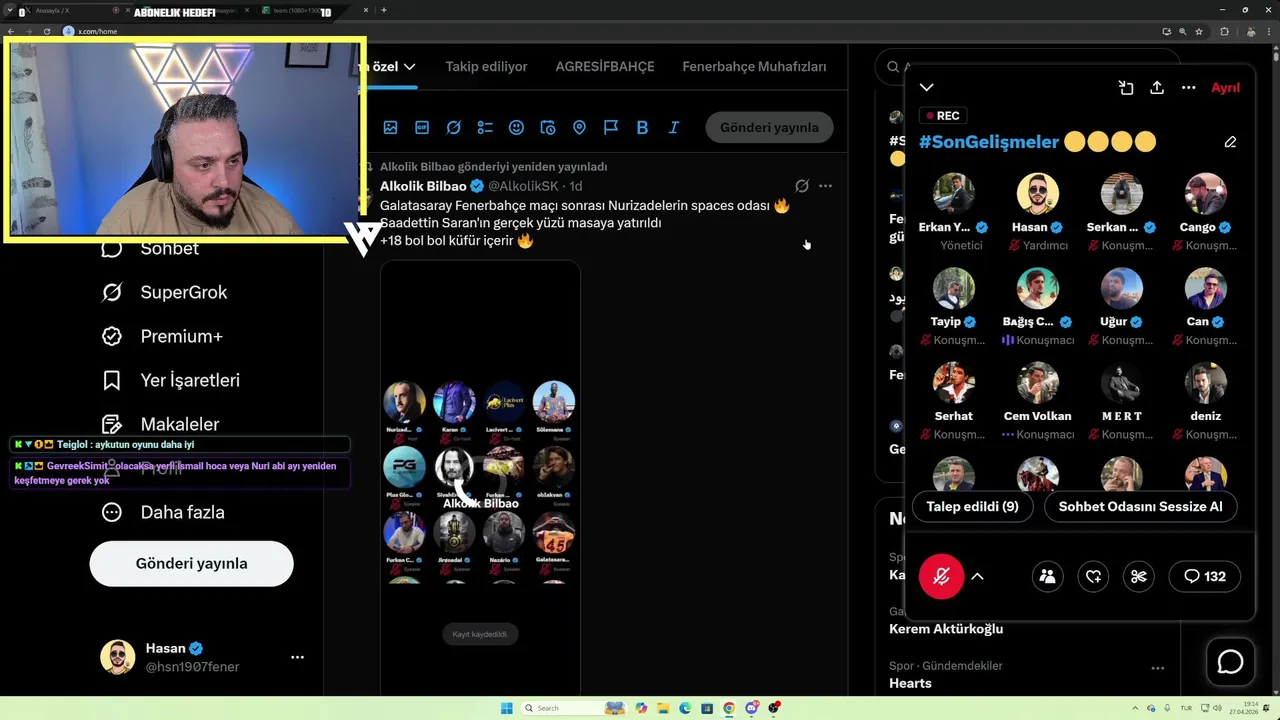Image resolution: width=1280 pixels, height=720 pixels.
Task: Open the floating chat messages button
Action: point(1230,662)
